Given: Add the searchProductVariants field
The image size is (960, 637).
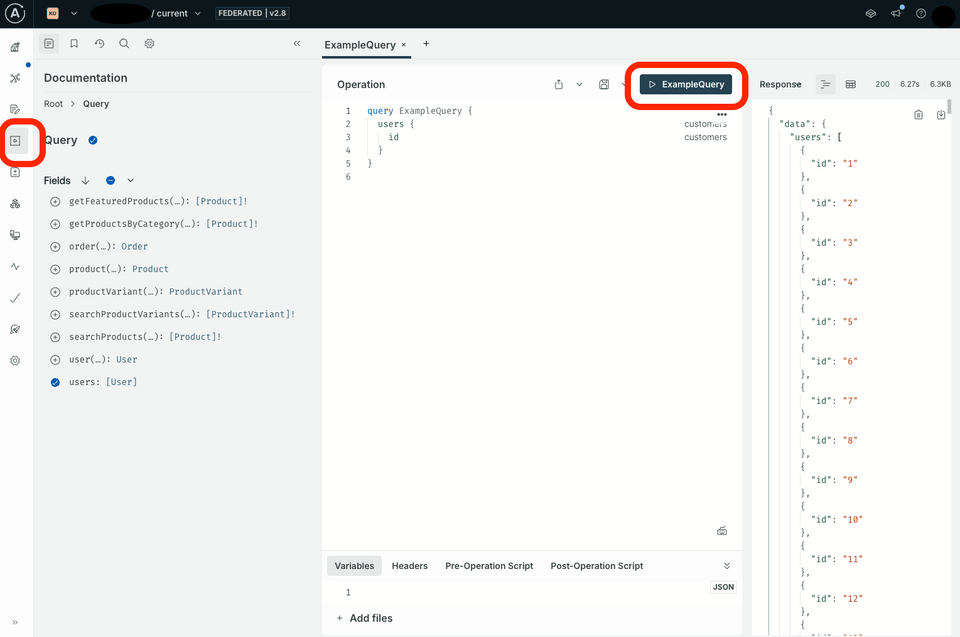Looking at the screenshot, I should coord(55,314).
